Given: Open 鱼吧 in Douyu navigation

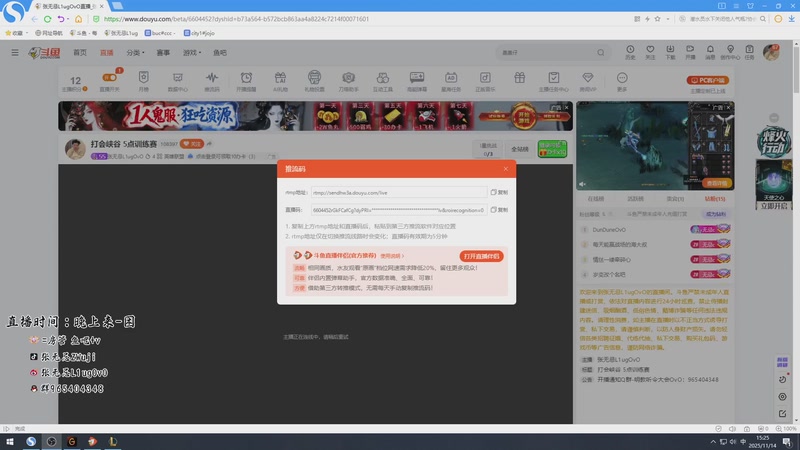Looking at the screenshot, I should (220, 53).
